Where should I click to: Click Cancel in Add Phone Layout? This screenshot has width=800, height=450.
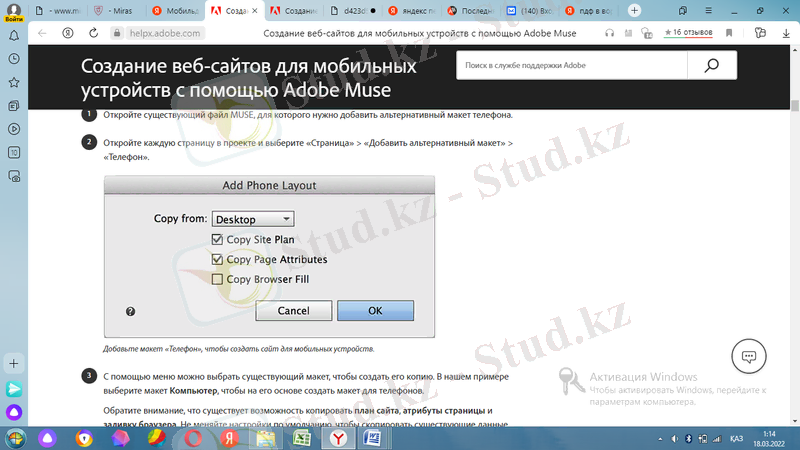293,311
